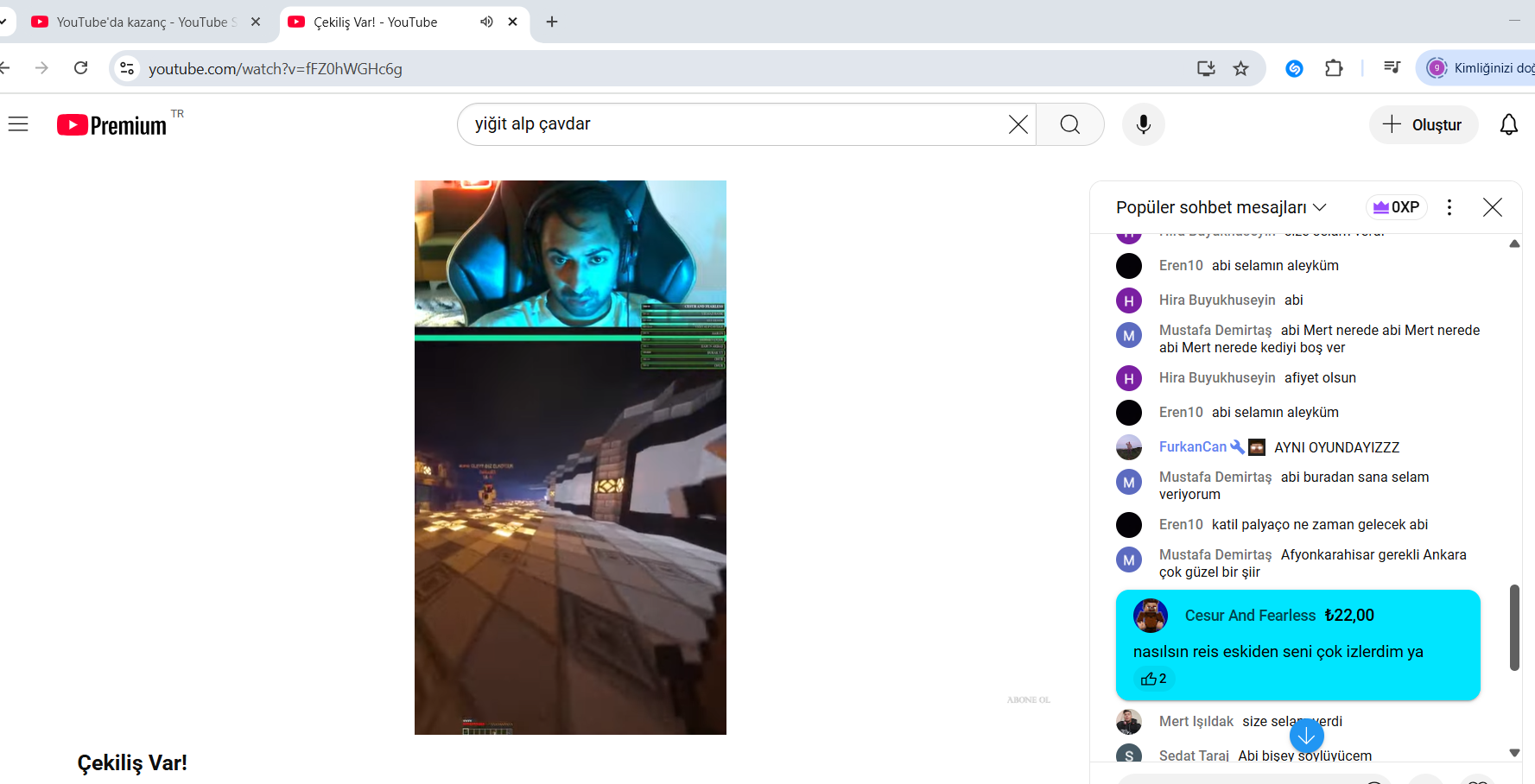Mute the Çekiliş Var! tab audio
Screen dimensions: 1535x784
(487, 22)
